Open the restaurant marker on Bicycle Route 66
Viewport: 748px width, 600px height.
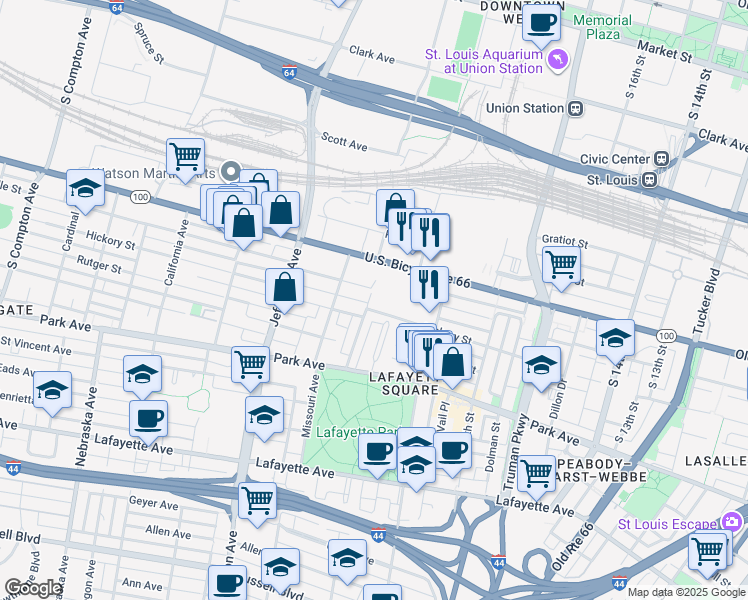(x=429, y=281)
